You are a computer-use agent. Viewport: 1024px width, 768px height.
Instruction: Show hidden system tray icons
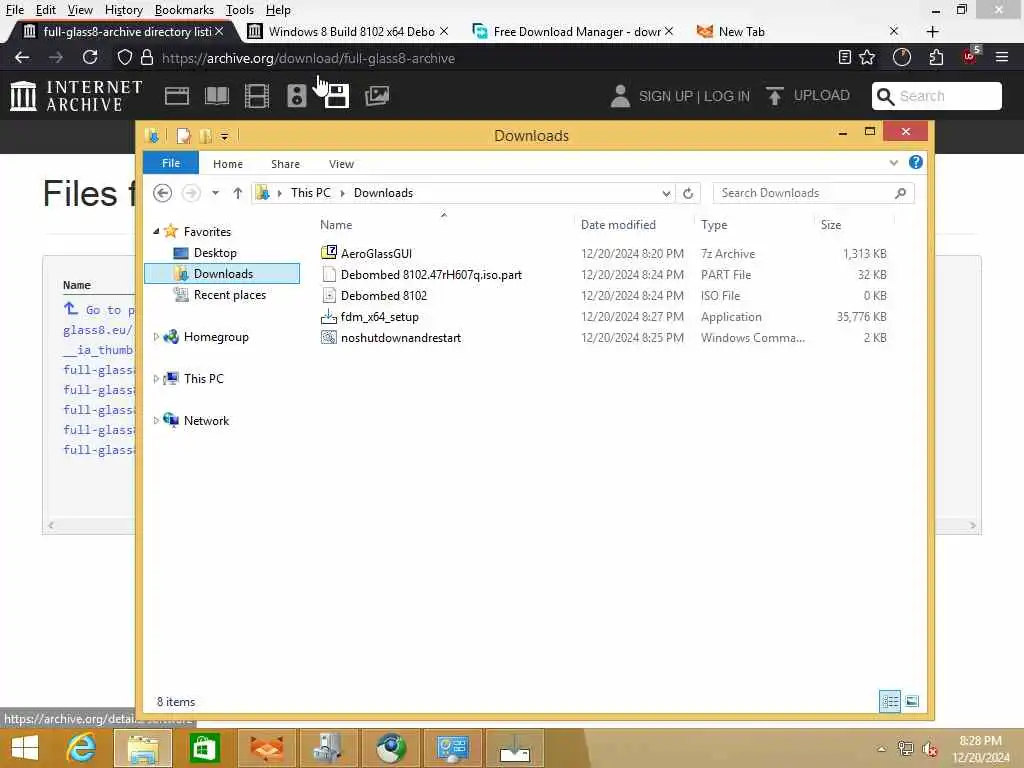coord(881,749)
